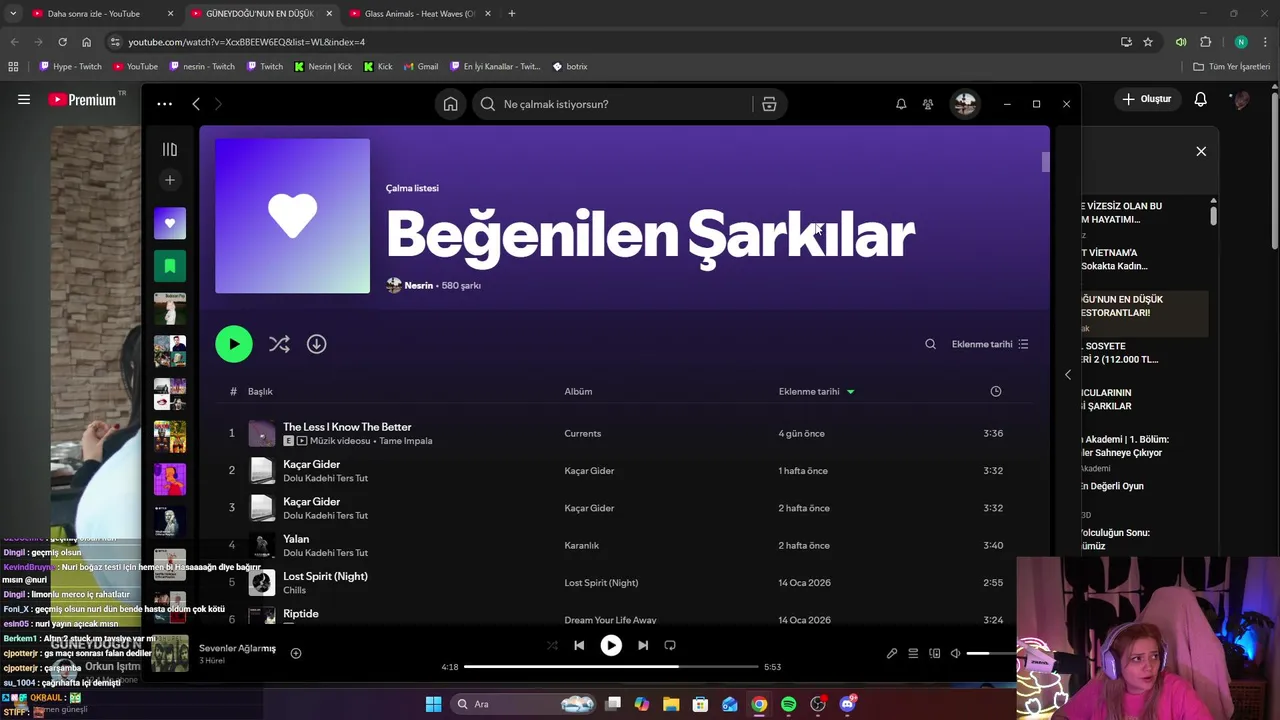Search within the liked songs list
1280x720 pixels.
[930, 344]
